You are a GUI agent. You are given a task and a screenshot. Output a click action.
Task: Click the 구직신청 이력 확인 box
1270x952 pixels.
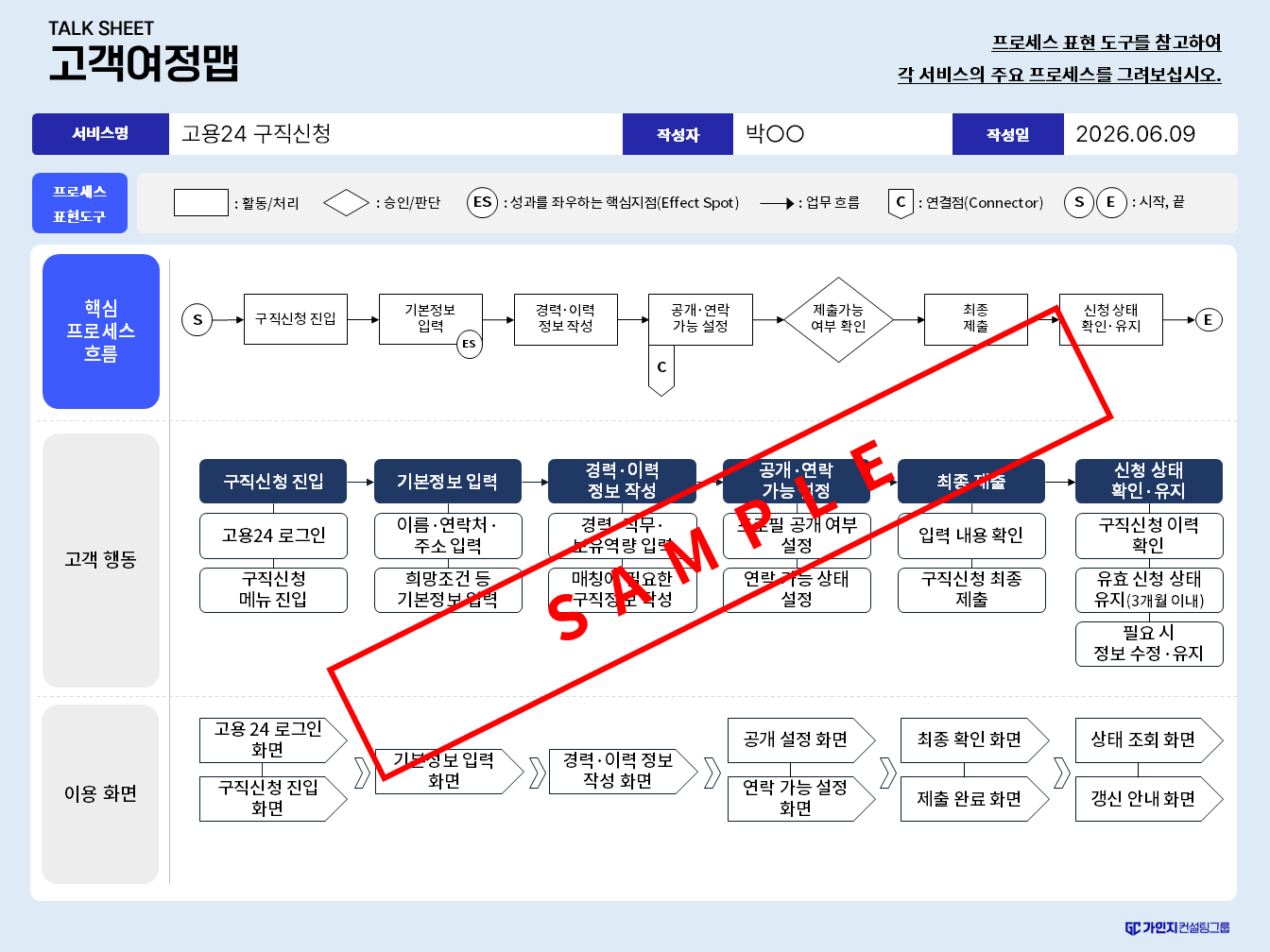tap(1149, 535)
